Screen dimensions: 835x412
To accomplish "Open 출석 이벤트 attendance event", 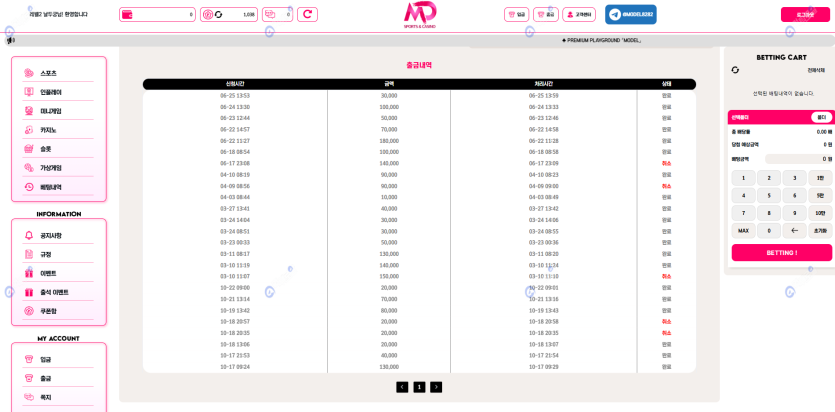I will coord(54,292).
